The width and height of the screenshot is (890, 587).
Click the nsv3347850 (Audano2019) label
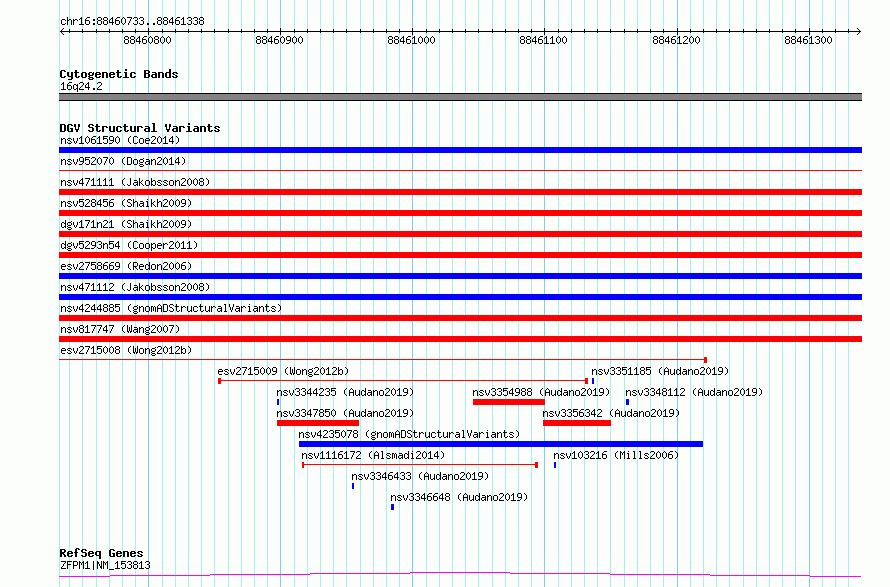click(345, 413)
